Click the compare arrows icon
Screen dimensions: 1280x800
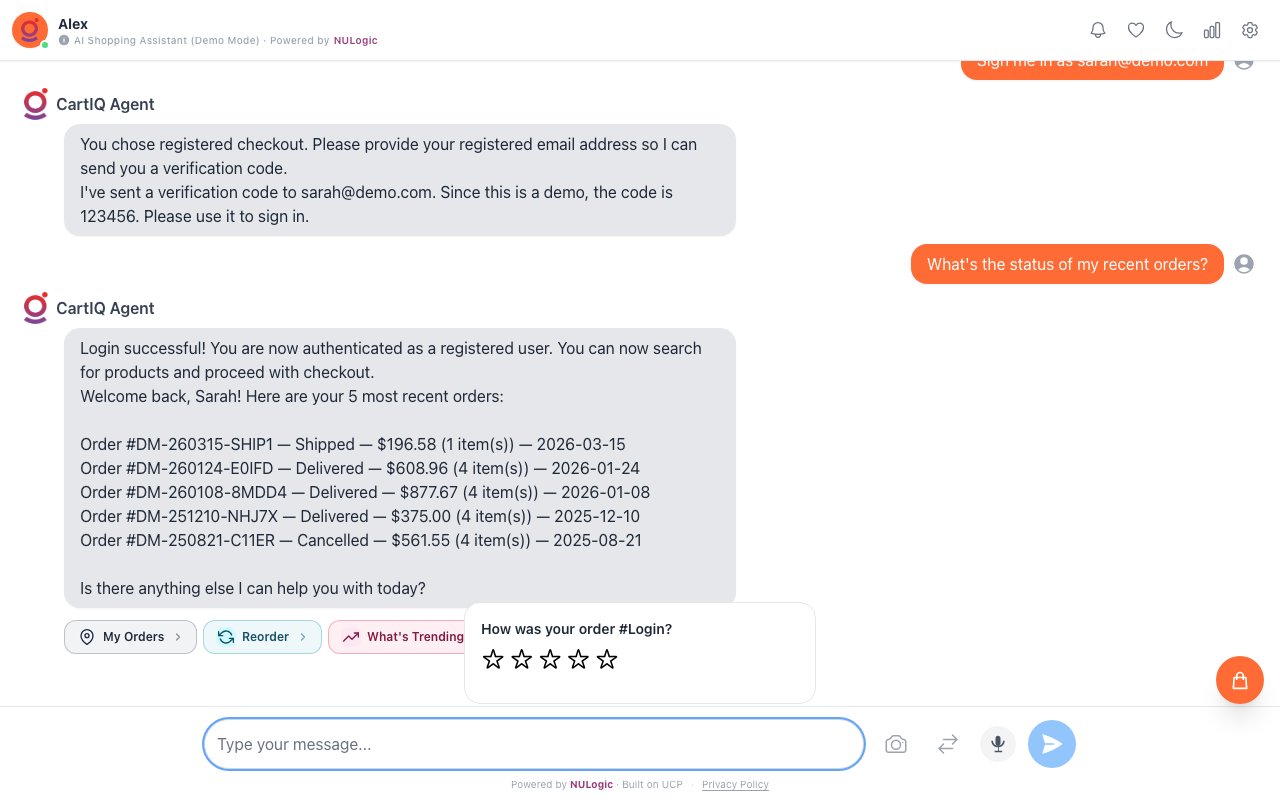(x=948, y=744)
